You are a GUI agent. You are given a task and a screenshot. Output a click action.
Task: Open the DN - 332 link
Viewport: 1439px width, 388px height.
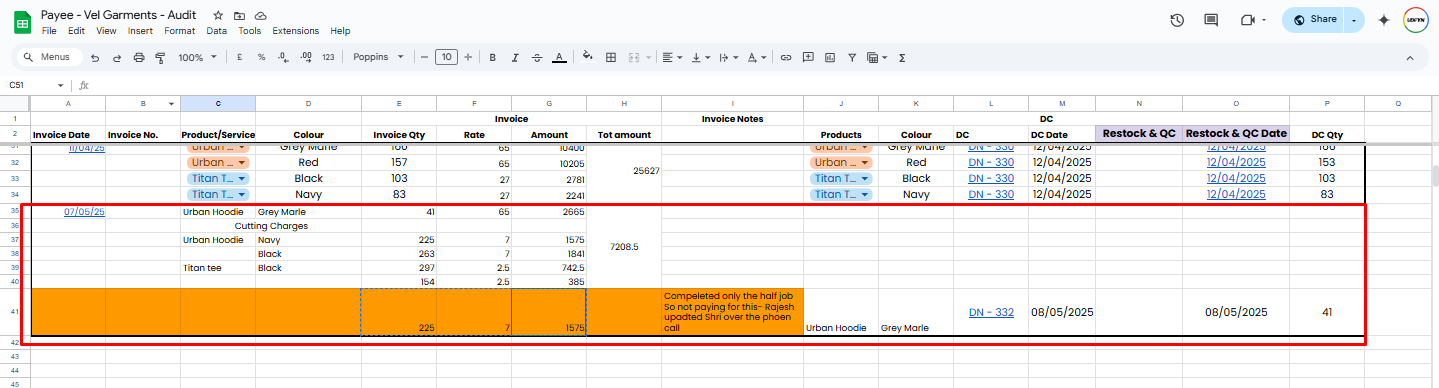[x=991, y=312]
